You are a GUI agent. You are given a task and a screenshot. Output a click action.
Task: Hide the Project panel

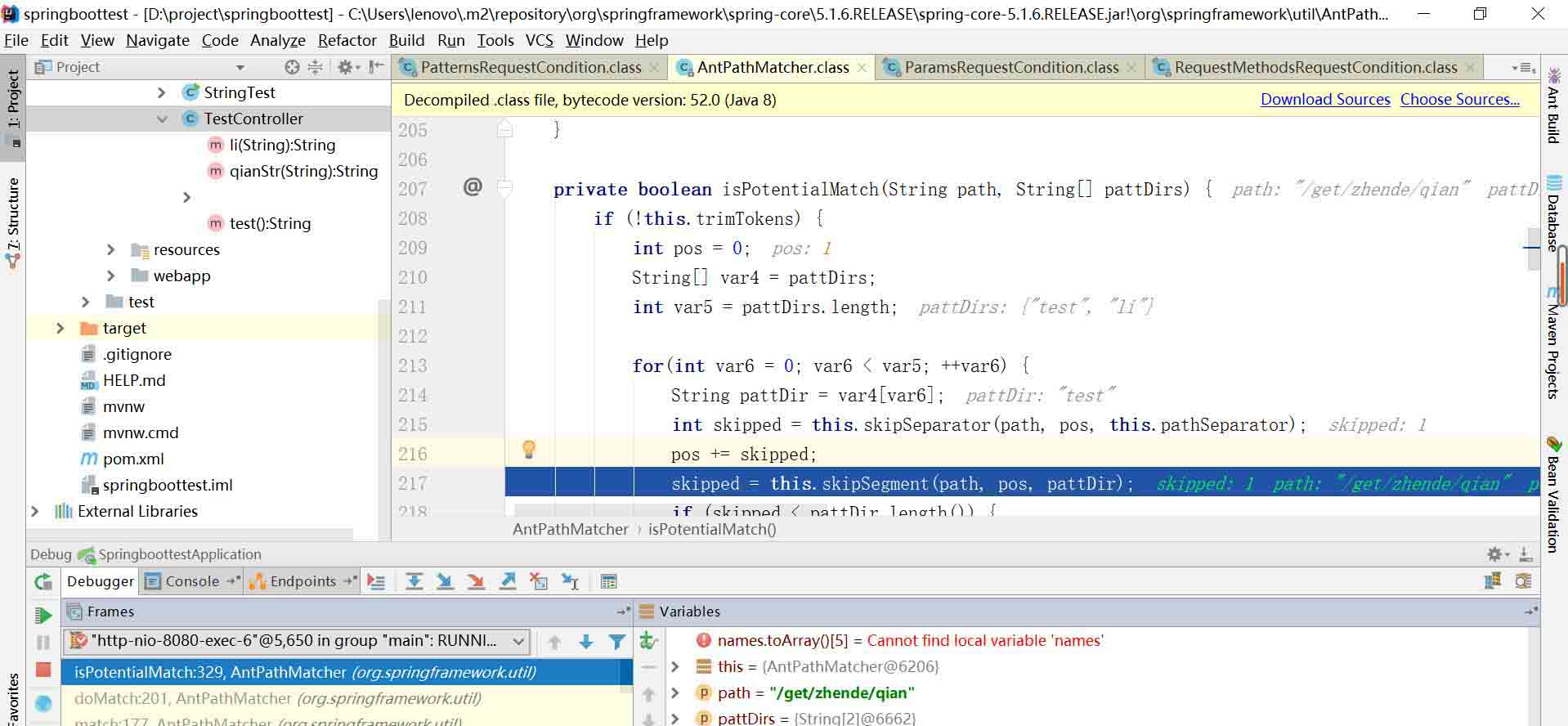pos(376,67)
